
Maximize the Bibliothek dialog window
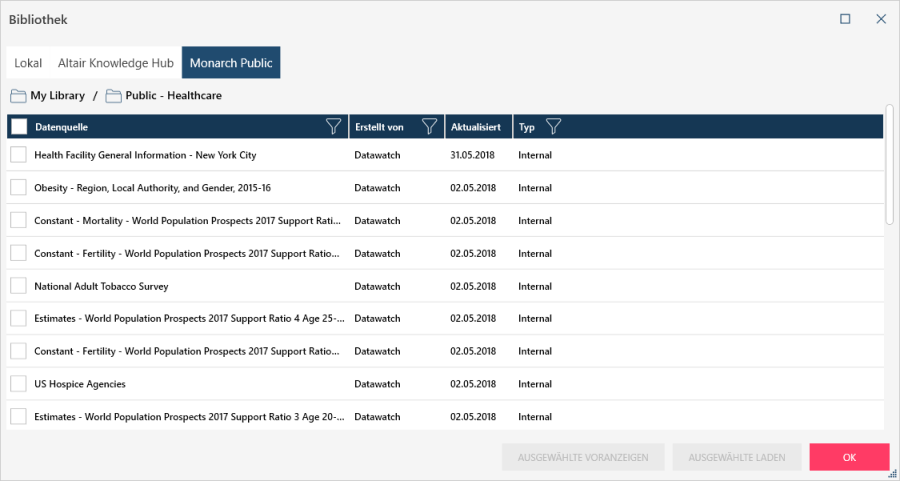pos(845,19)
